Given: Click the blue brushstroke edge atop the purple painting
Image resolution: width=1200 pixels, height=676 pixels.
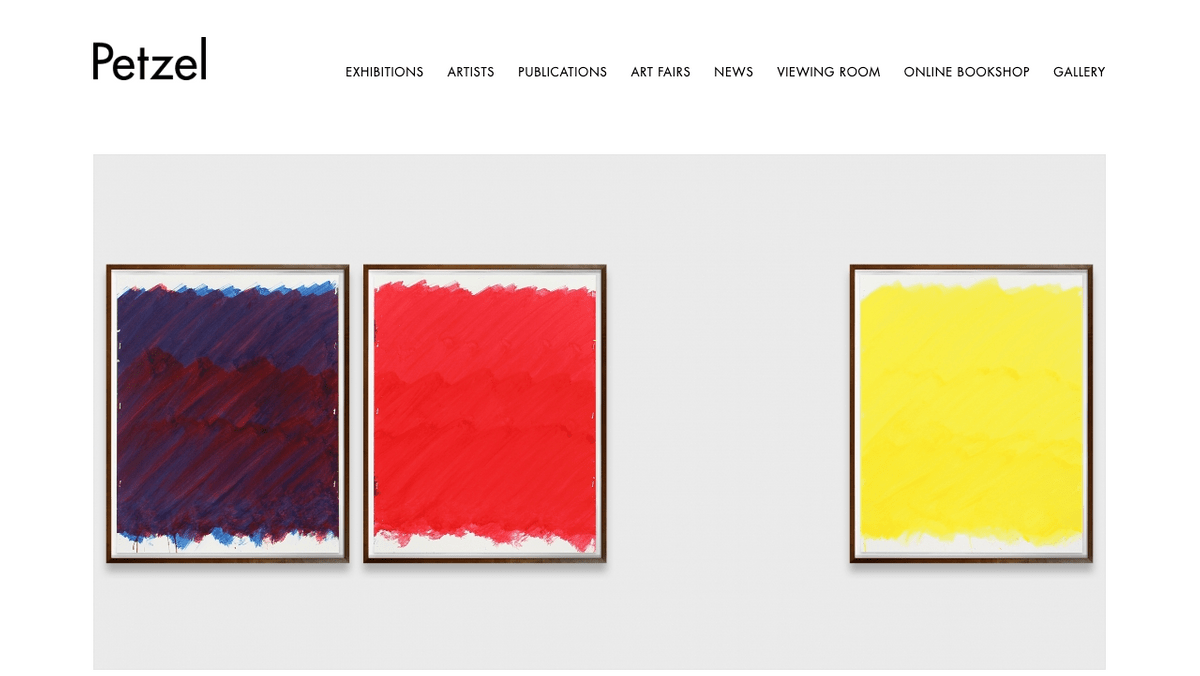Looking at the screenshot, I should coord(228,290).
